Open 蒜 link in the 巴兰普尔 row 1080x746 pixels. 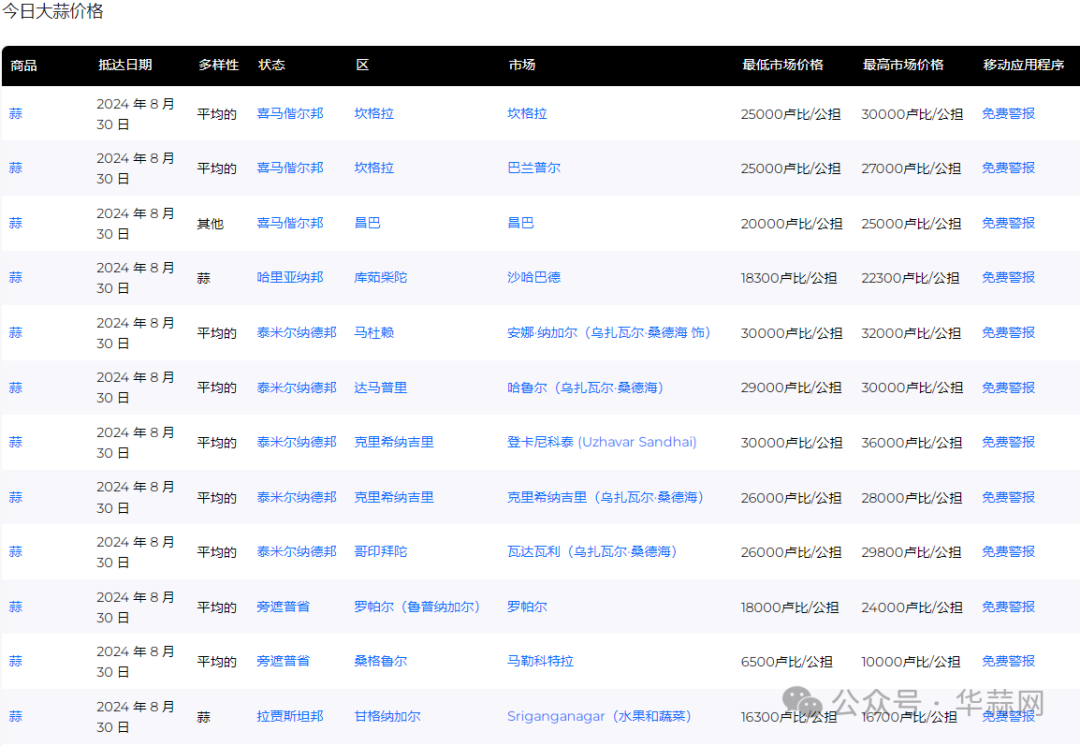[x=15, y=168]
